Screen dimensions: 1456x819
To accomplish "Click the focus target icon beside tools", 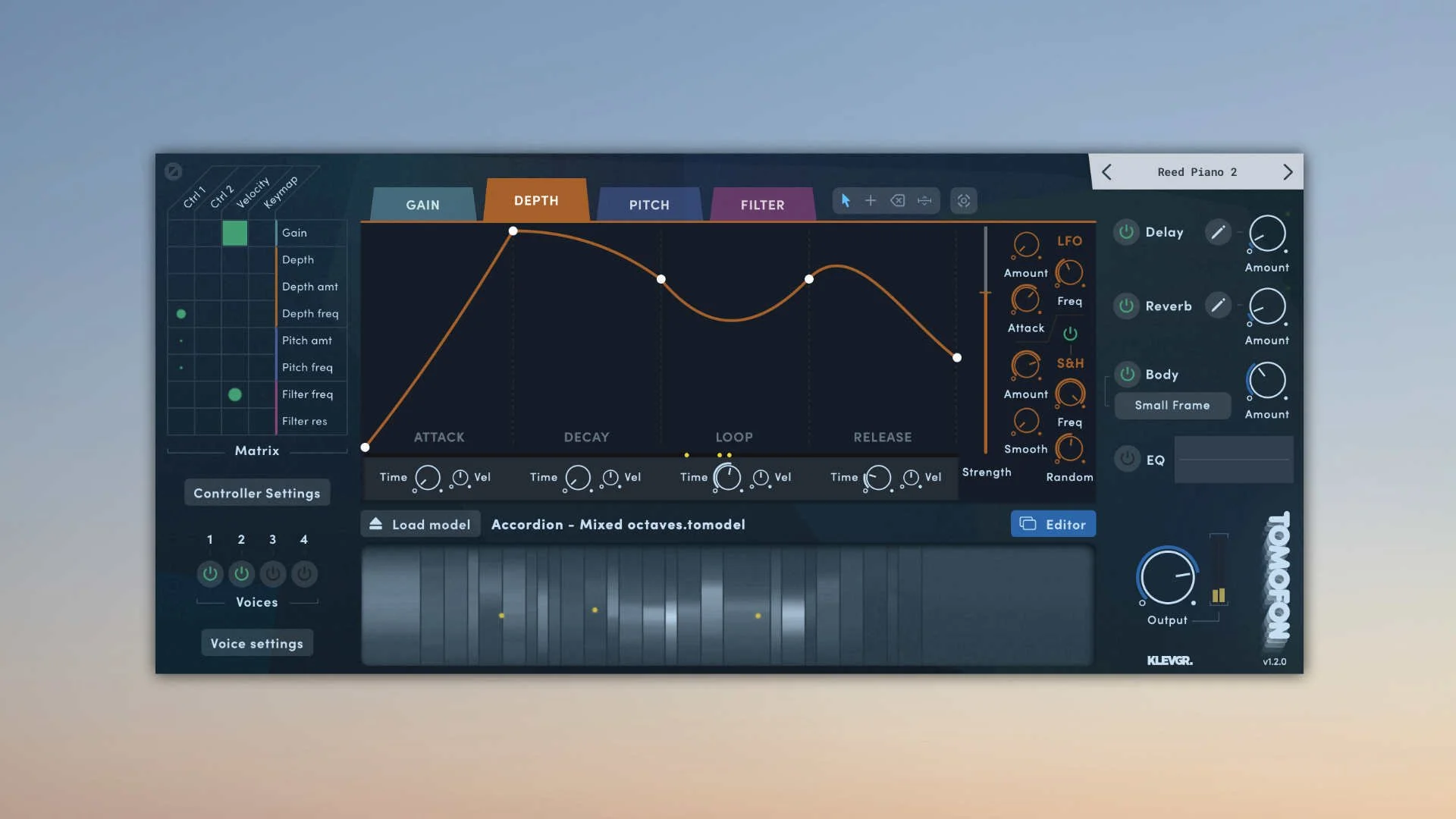I will point(963,200).
